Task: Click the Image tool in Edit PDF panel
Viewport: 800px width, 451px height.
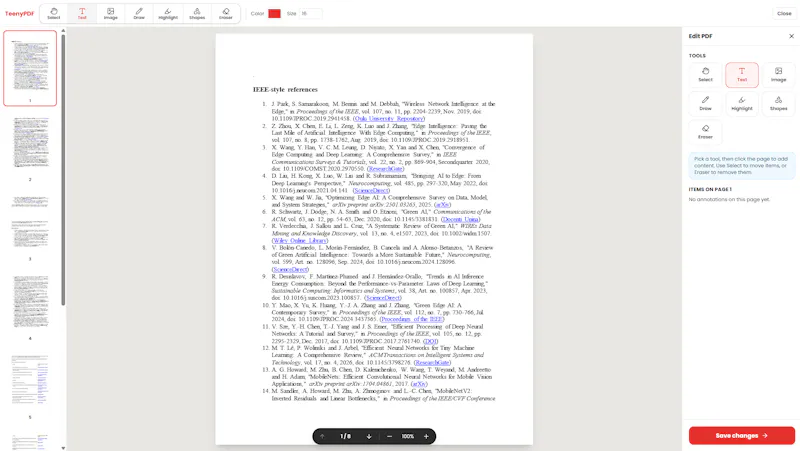Action: pyautogui.click(x=778, y=74)
